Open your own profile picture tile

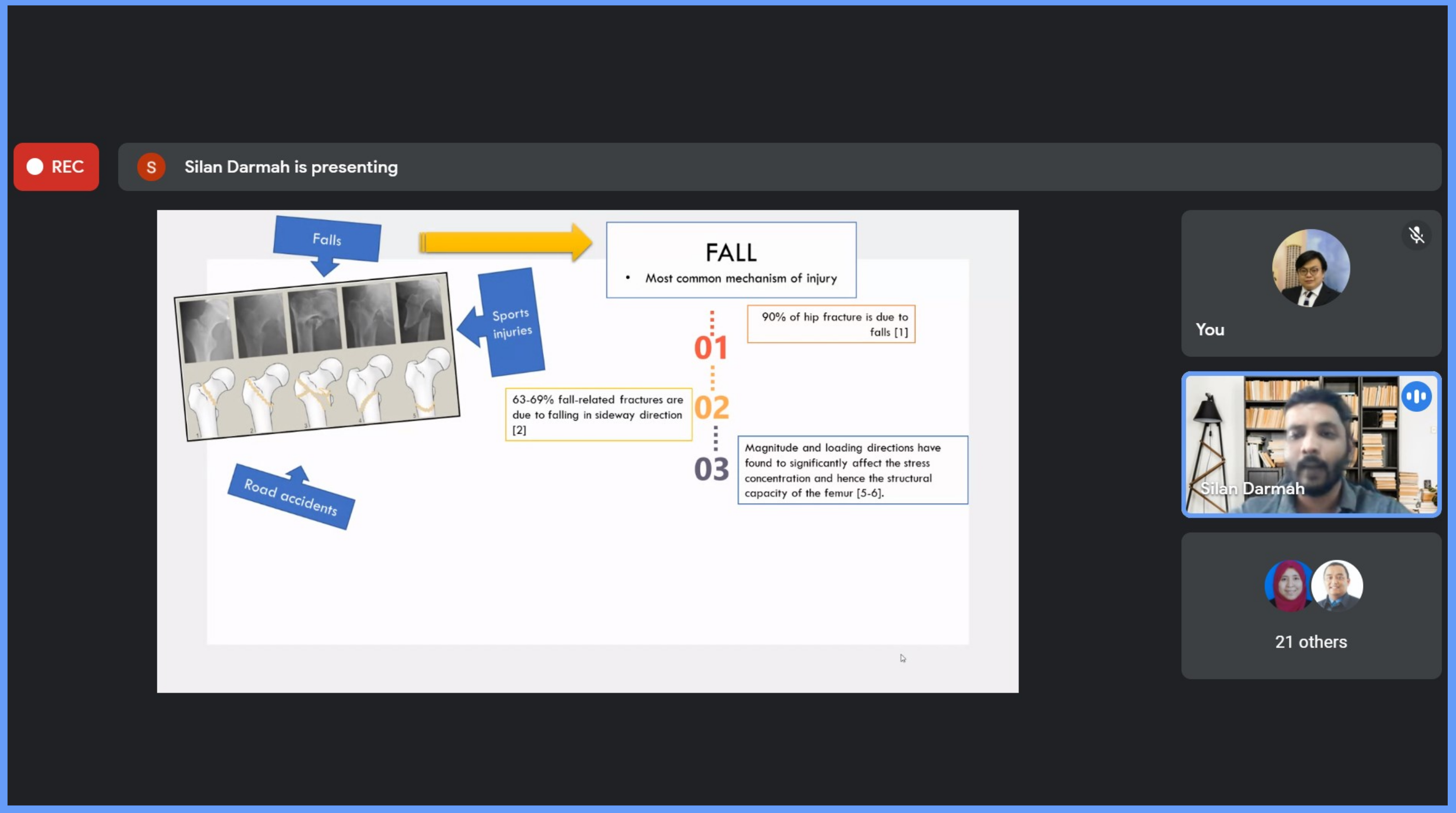tap(1310, 268)
